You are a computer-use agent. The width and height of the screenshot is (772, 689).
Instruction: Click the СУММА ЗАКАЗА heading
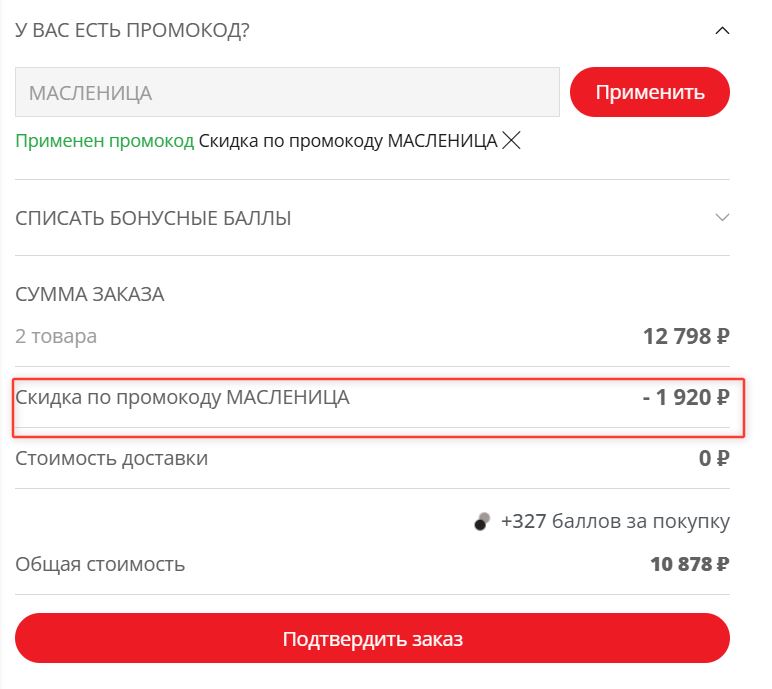[90, 294]
